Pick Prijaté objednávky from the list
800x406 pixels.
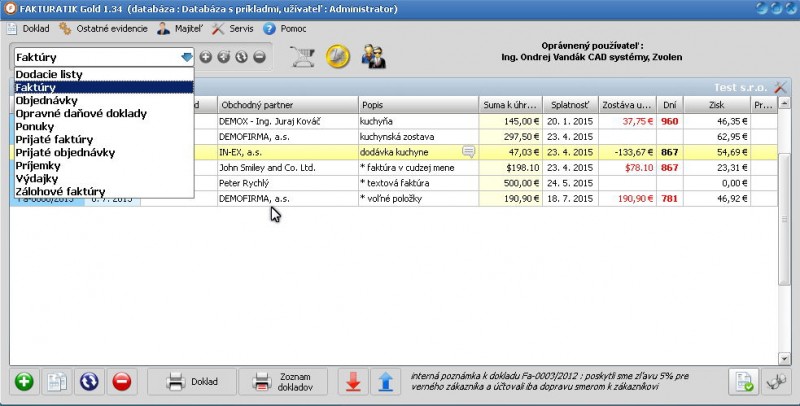[104, 153]
